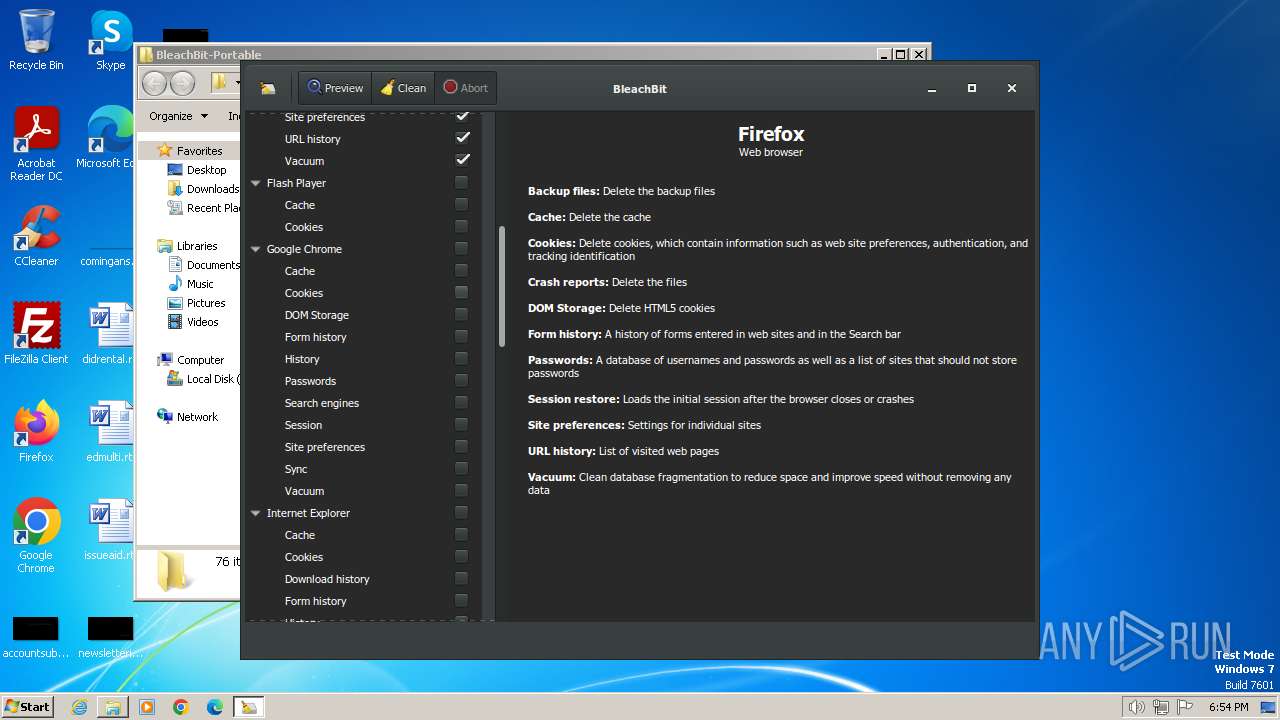Screen dimensions: 1280x720
Task: Click the system clock showing 6:54 PM
Action: [x=1229, y=707]
